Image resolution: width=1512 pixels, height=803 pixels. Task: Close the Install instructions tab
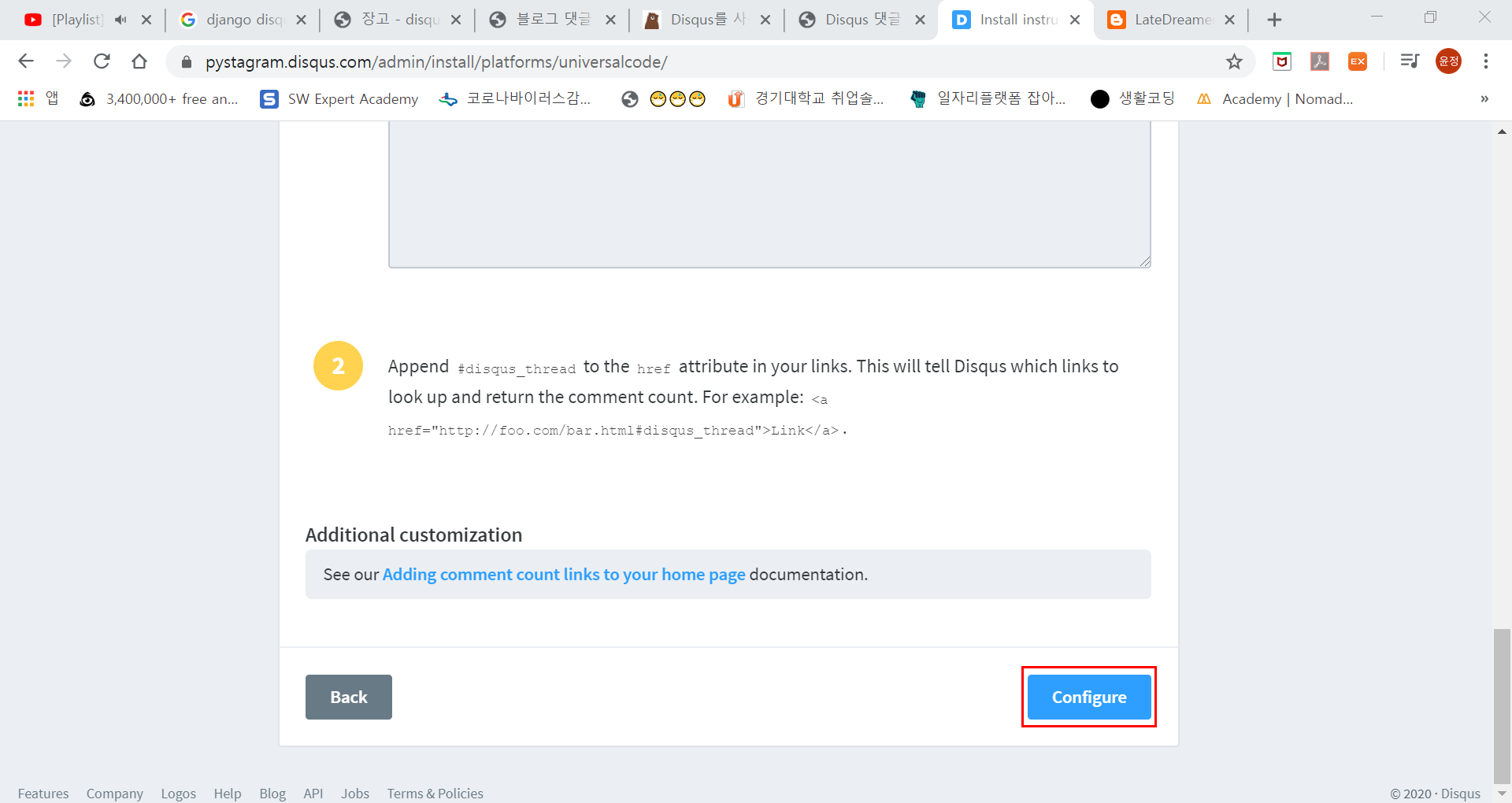tap(1075, 20)
